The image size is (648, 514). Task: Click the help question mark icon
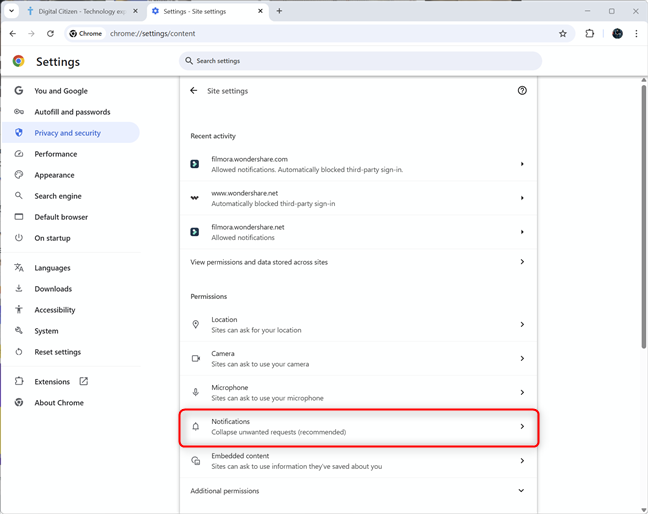coord(522,90)
